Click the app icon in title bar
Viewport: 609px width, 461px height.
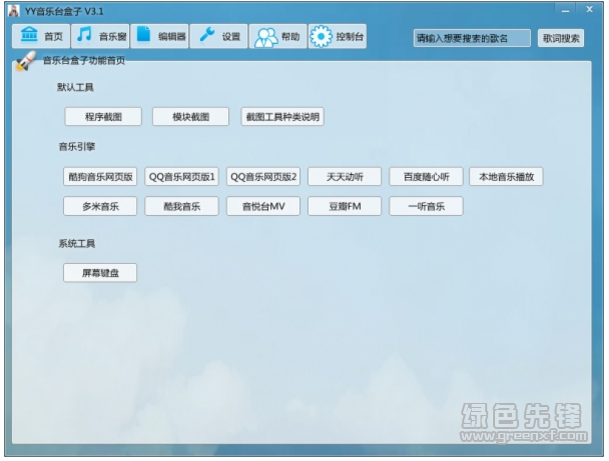(14, 11)
